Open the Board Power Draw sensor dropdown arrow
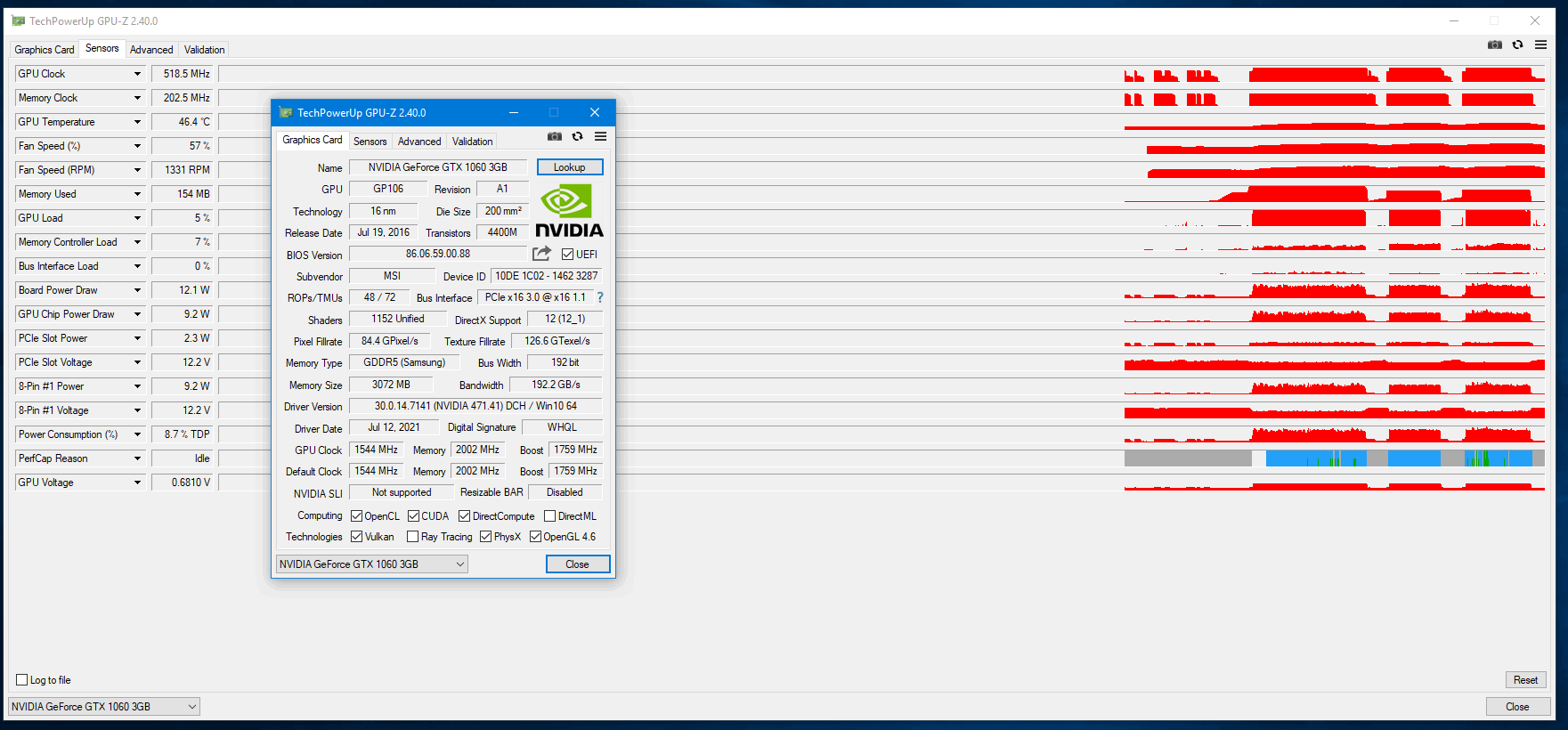This screenshot has height=730, width=1568. click(137, 290)
